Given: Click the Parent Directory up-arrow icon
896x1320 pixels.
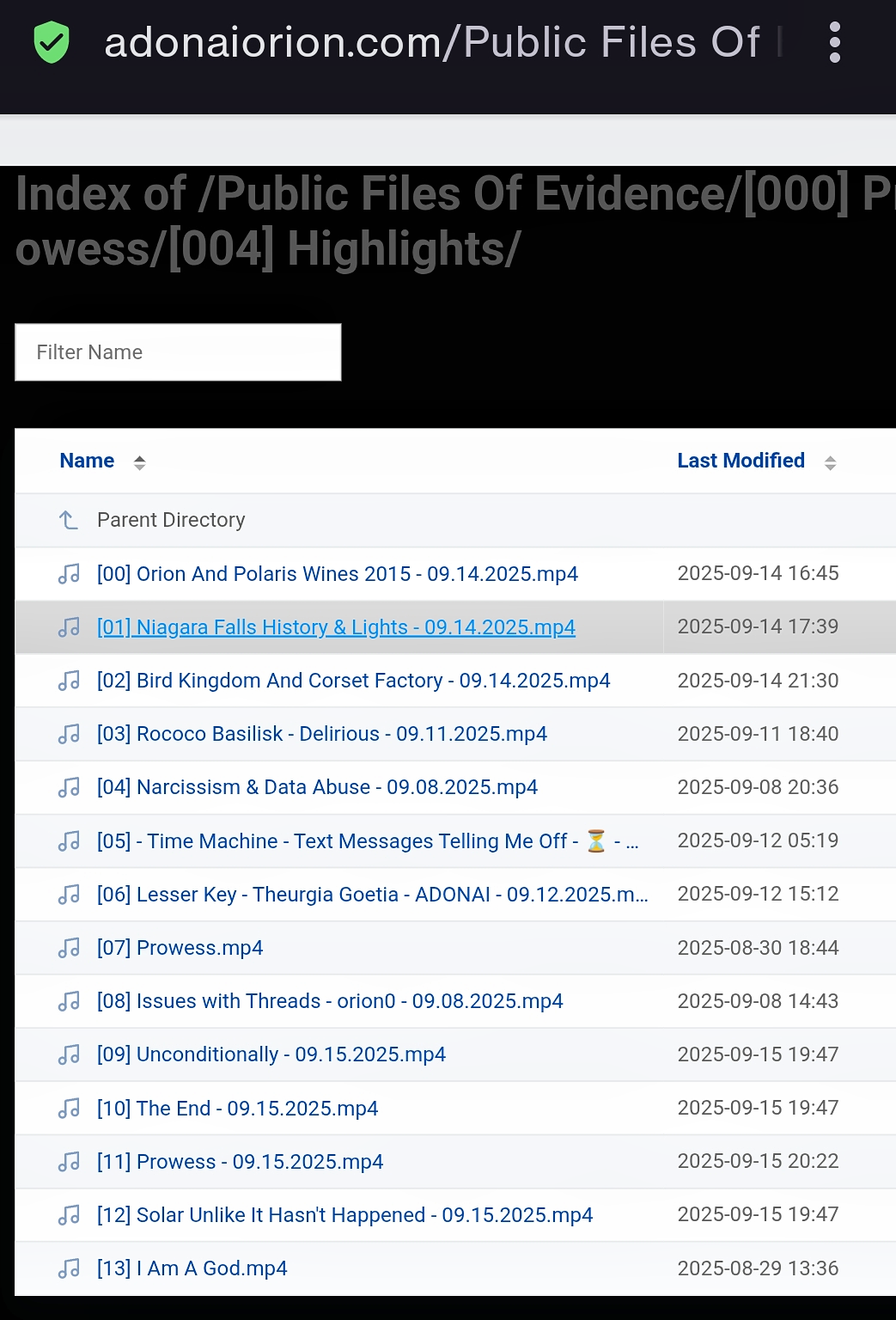Looking at the screenshot, I should pos(69,520).
